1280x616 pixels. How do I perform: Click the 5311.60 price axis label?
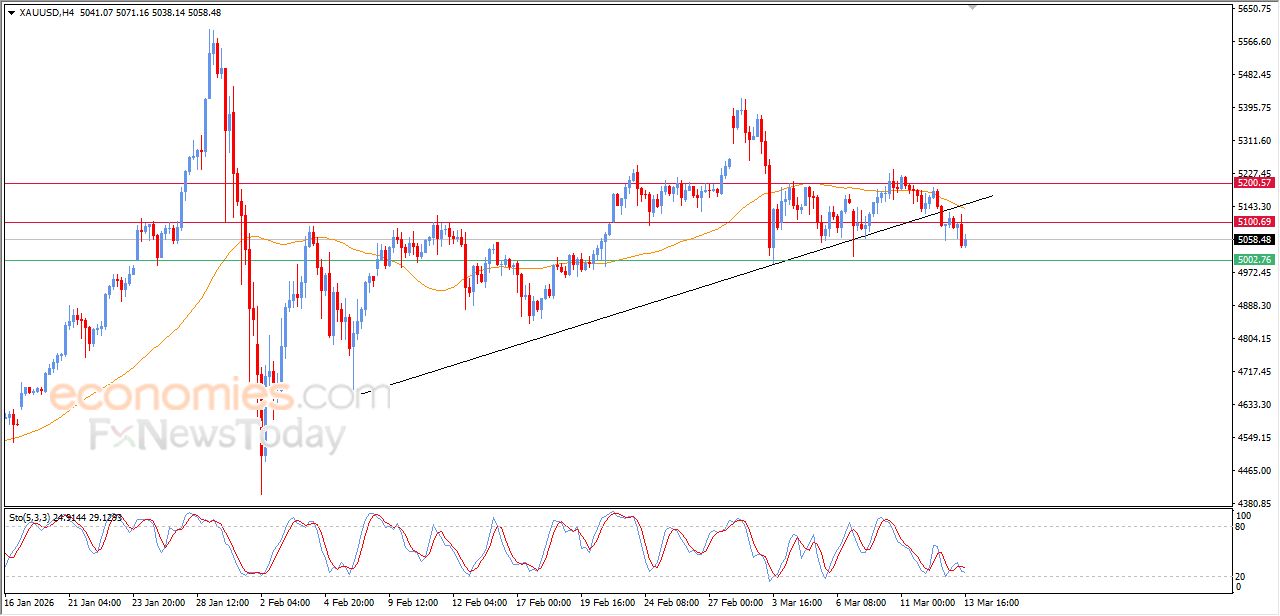pyautogui.click(x=1254, y=141)
